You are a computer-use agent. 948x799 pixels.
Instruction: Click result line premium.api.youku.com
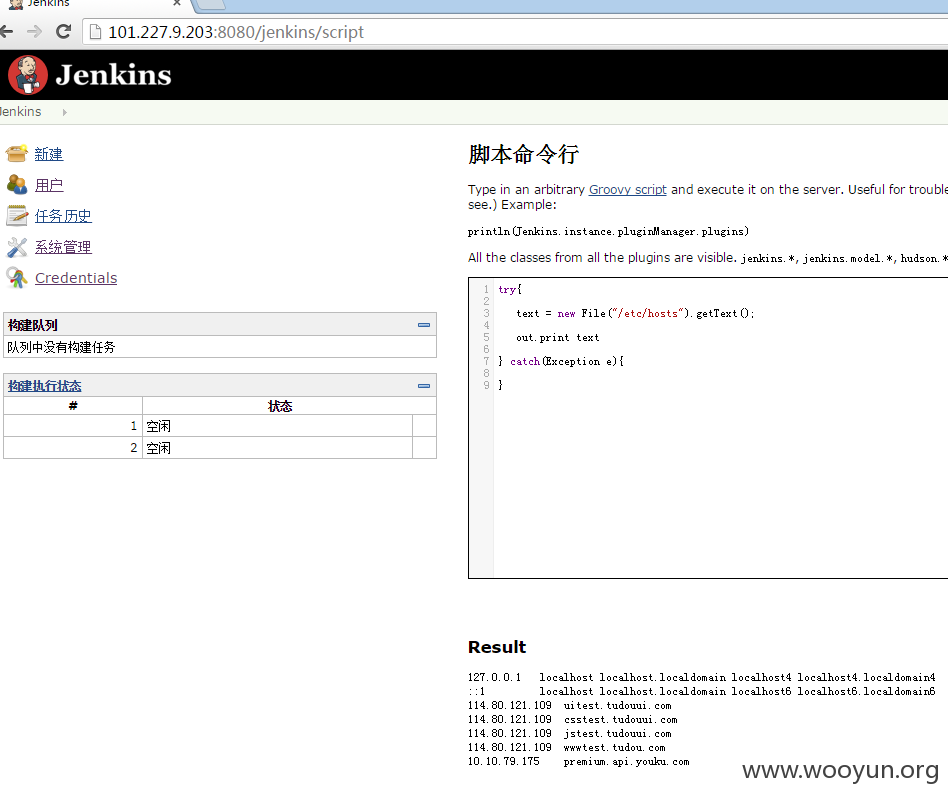[x=579, y=762]
